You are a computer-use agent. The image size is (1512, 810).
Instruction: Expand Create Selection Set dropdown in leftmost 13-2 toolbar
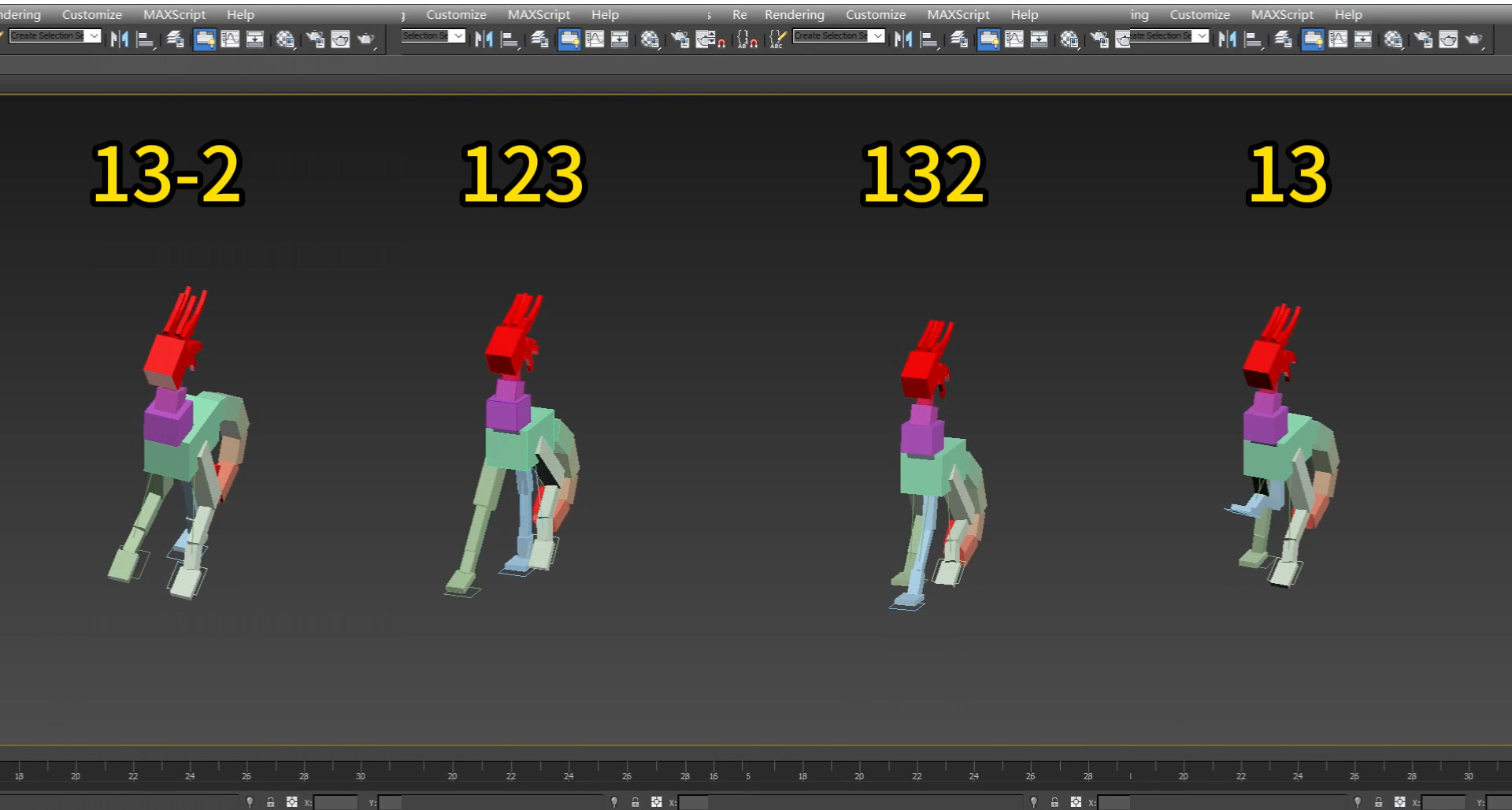coord(94,35)
